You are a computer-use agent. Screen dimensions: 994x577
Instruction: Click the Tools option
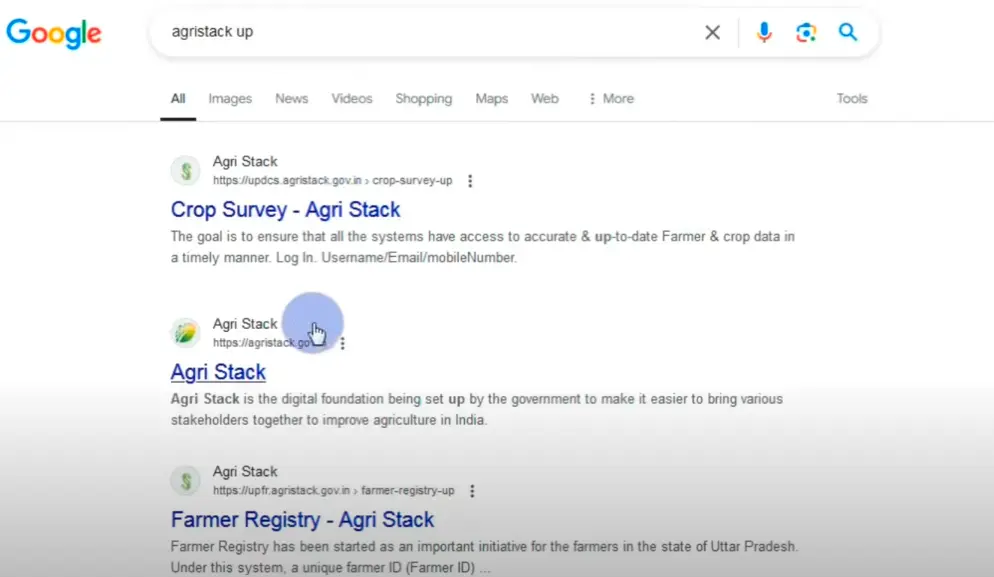click(851, 98)
